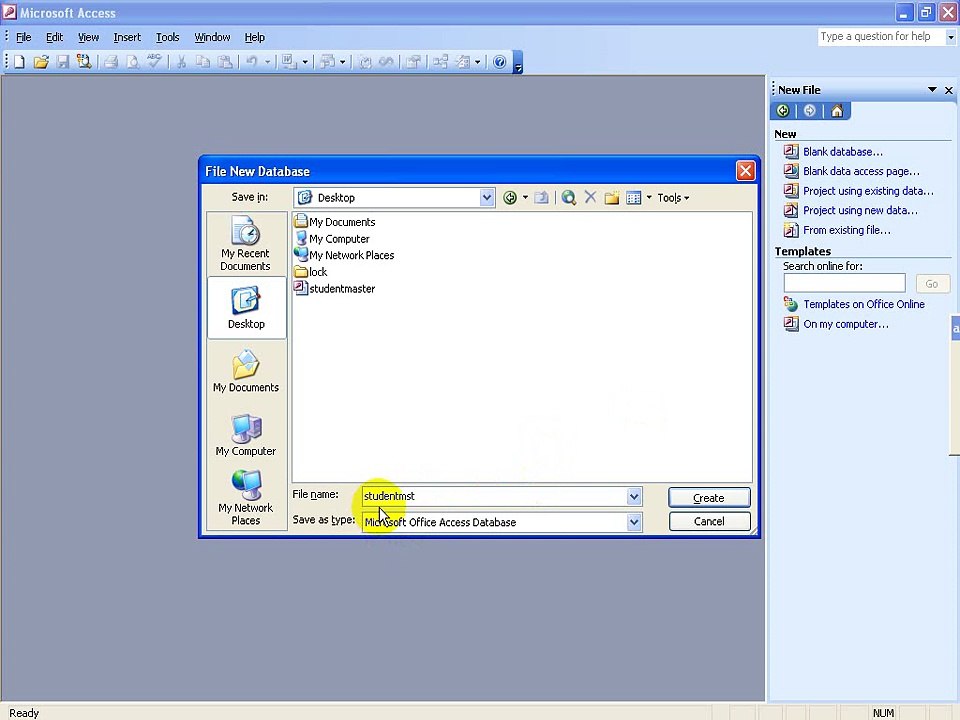
Task: Click the Create button
Action: pos(709,498)
